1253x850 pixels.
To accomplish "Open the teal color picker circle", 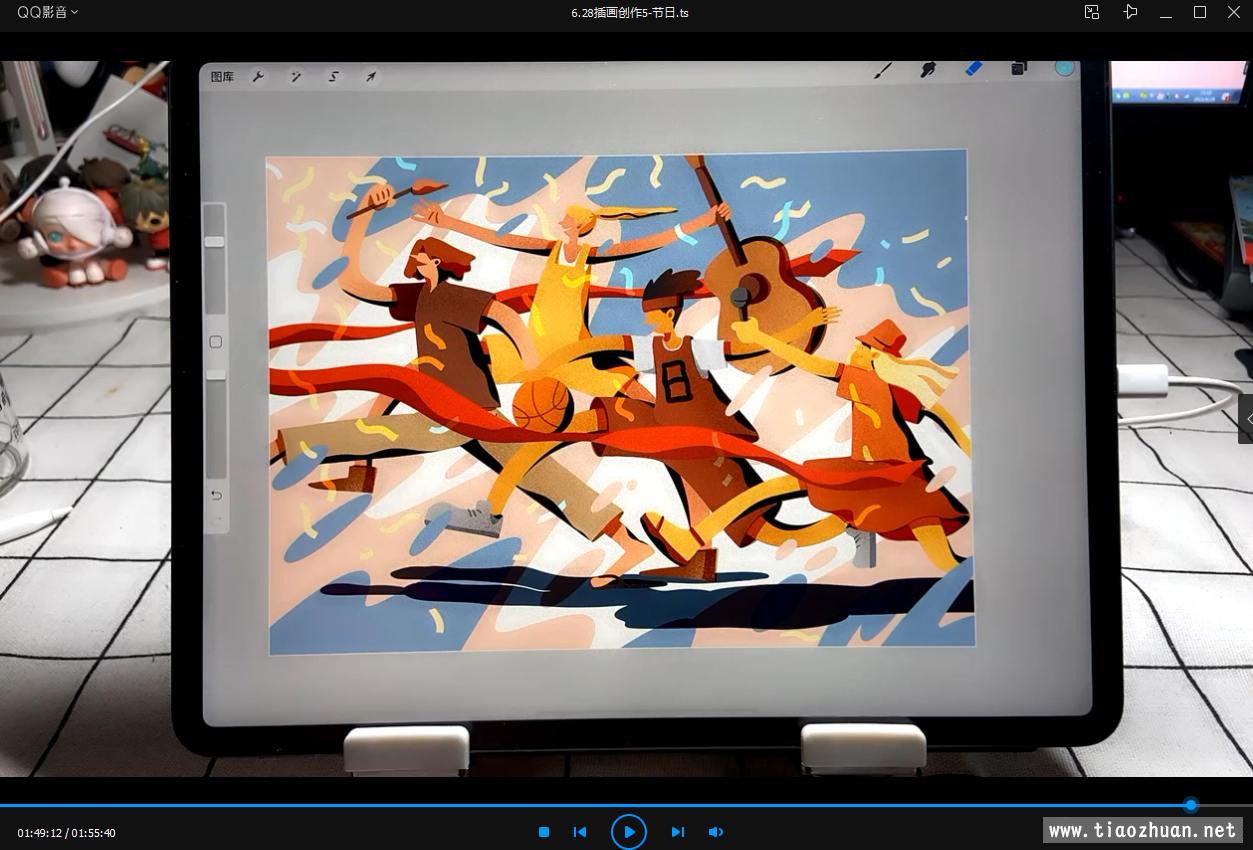I will pyautogui.click(x=1064, y=68).
